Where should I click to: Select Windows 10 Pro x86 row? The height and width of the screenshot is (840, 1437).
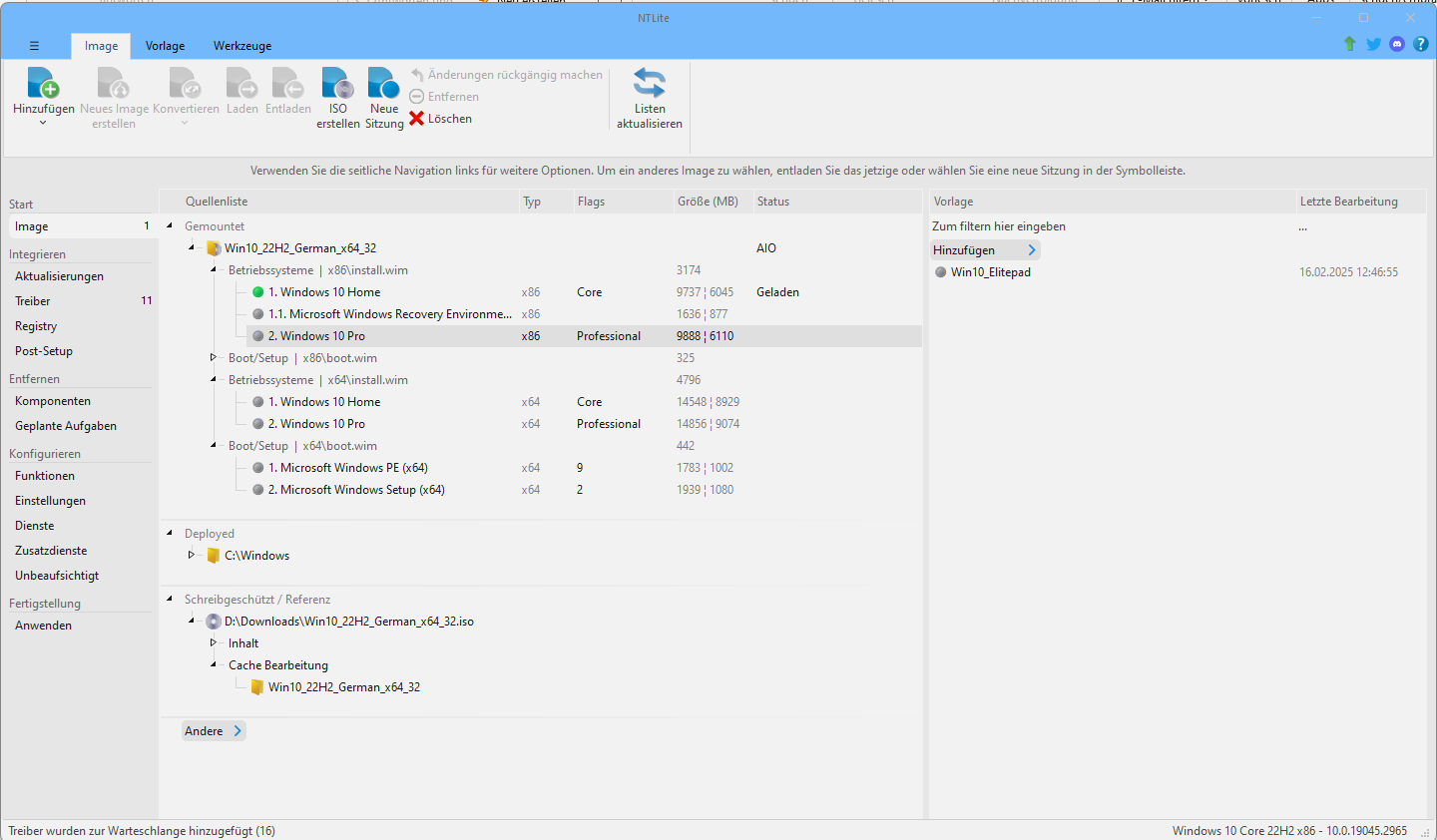tap(584, 336)
